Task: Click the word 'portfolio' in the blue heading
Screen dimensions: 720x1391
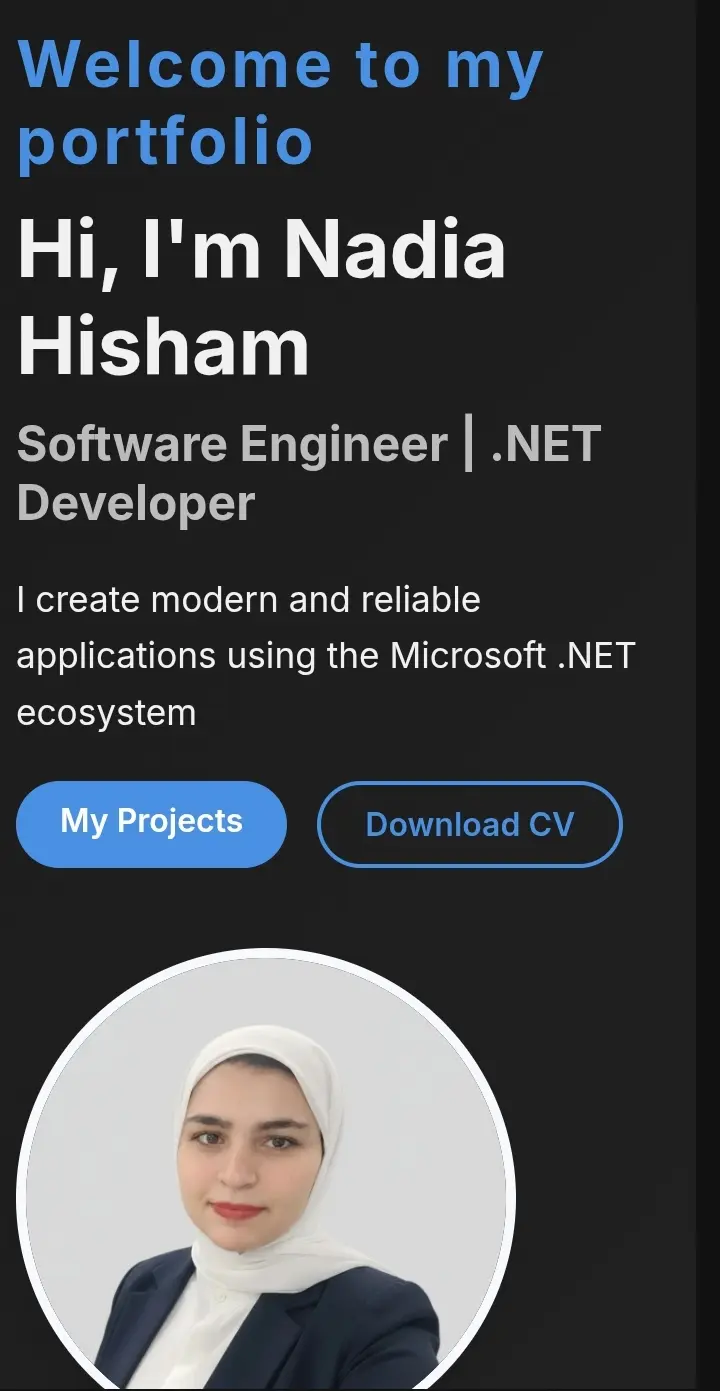Action: coord(166,141)
